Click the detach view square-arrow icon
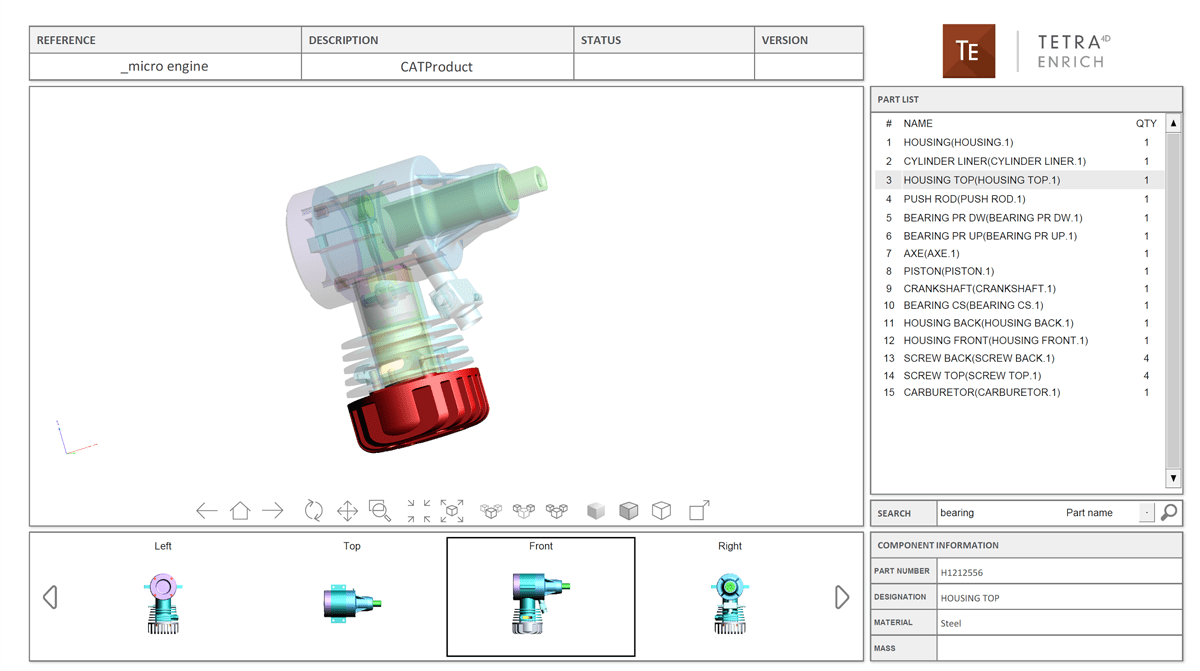This screenshot has width=1200, height=671. (x=700, y=511)
